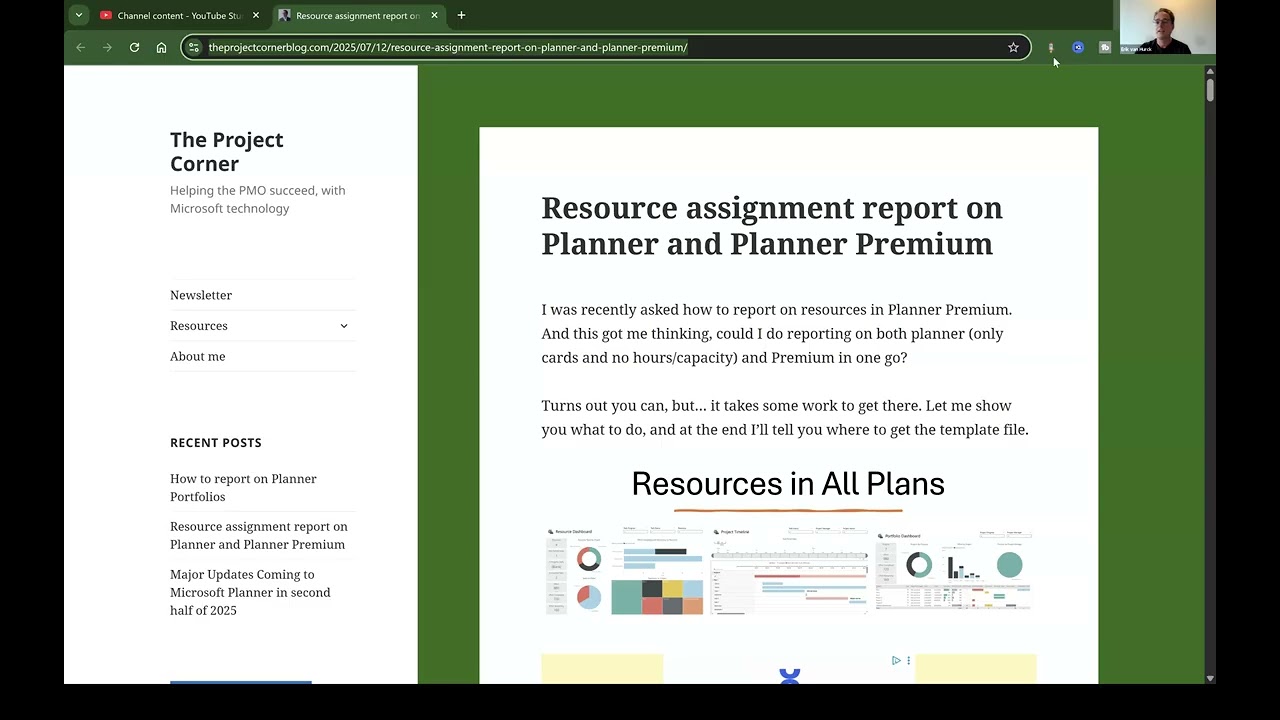Select the Resource assignment report tab
1280x720 pixels.
357,15
